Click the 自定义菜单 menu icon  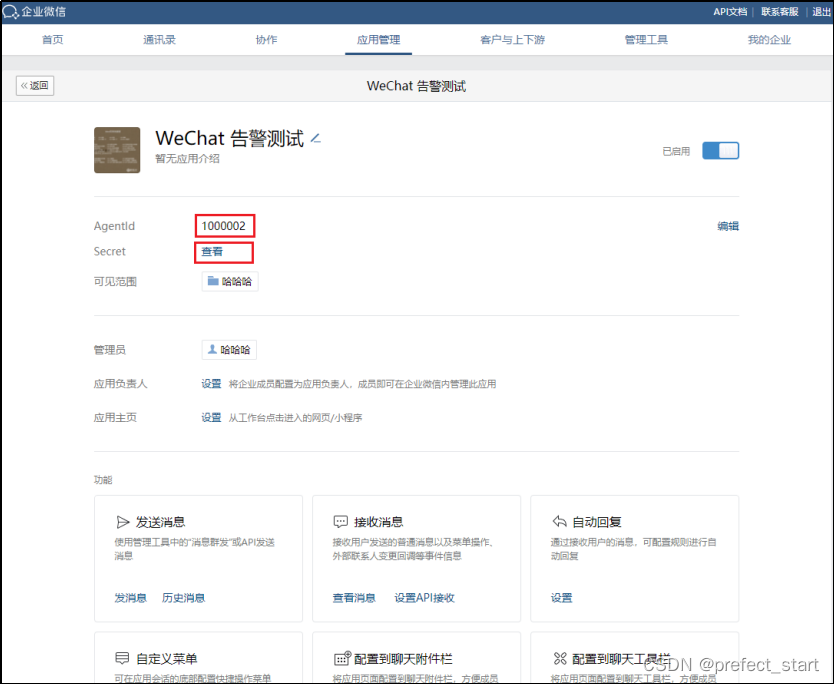(x=122, y=658)
